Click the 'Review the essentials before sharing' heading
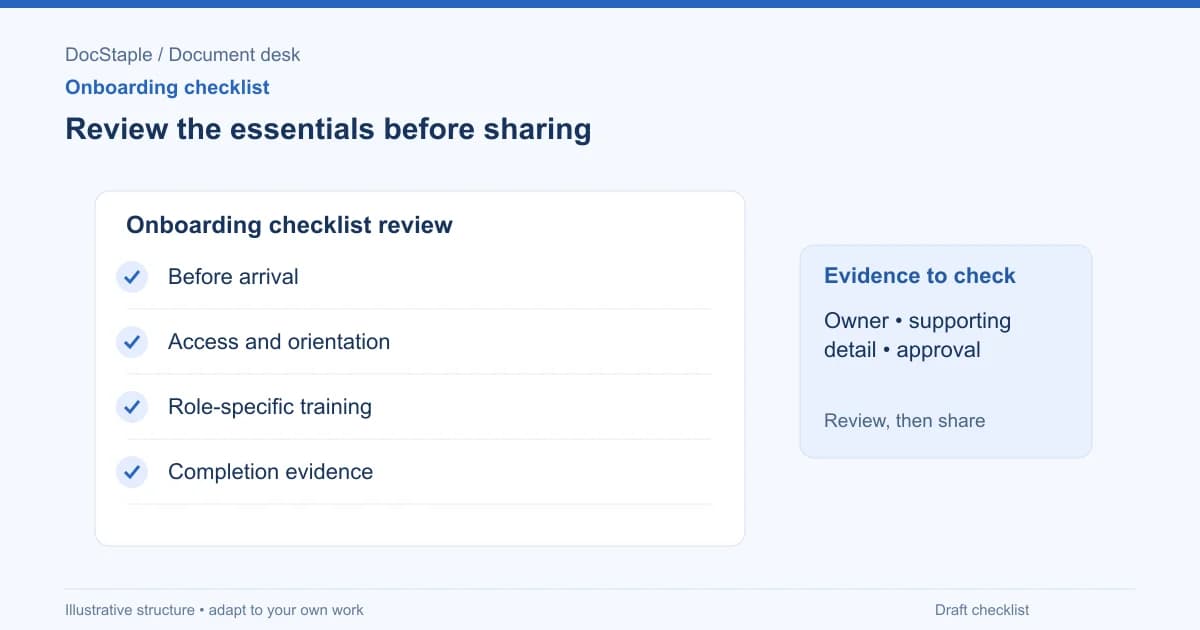Image resolution: width=1200 pixels, height=630 pixels. pyautogui.click(x=328, y=129)
